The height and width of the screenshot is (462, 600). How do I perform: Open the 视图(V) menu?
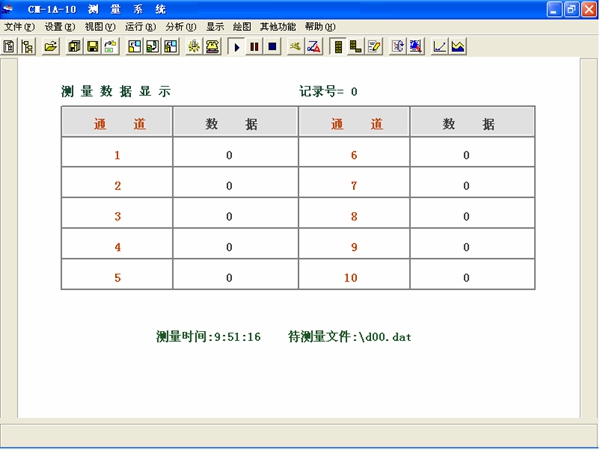(100, 26)
